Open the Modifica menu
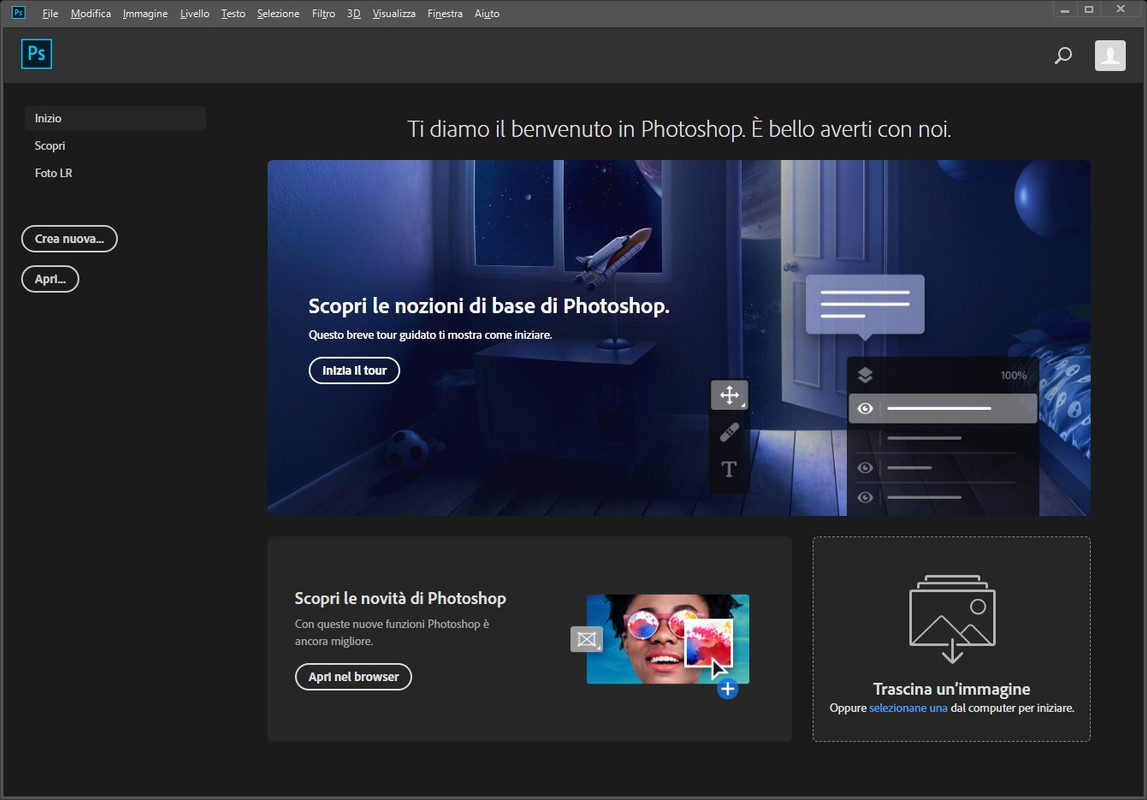The image size is (1147, 800). (91, 13)
